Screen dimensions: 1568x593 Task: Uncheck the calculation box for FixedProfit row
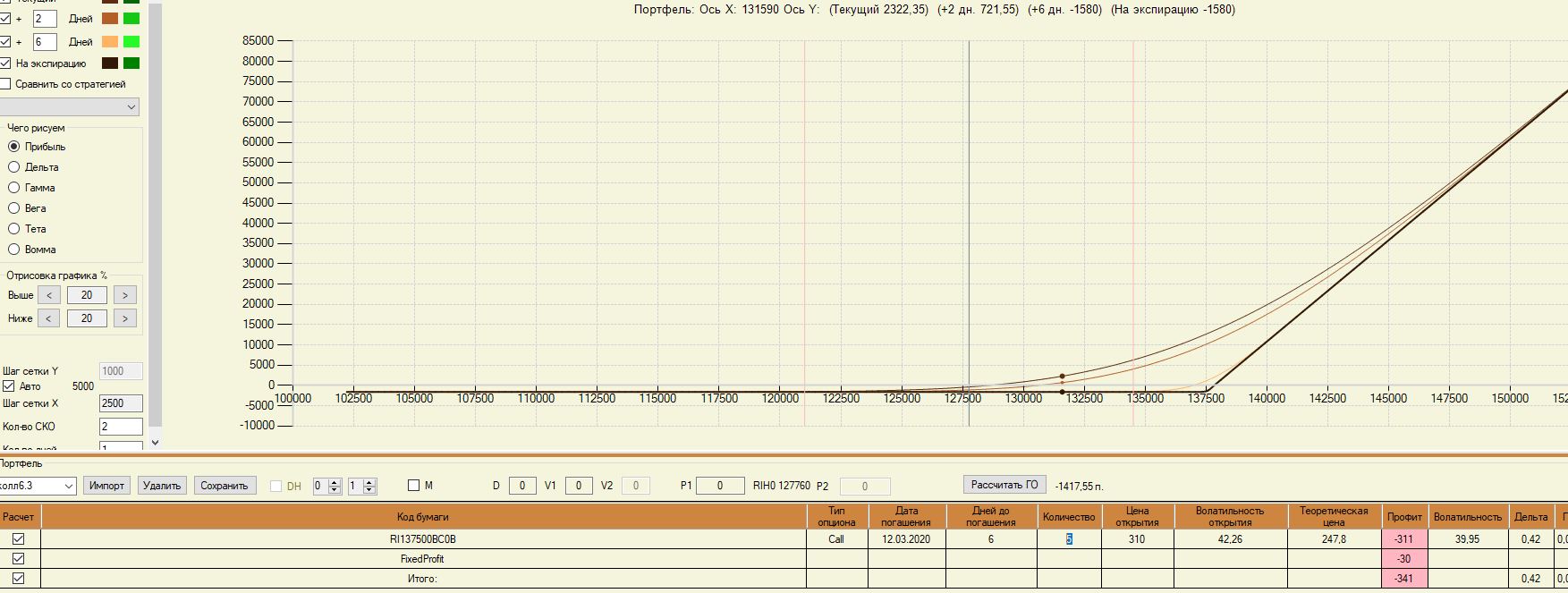point(18,559)
